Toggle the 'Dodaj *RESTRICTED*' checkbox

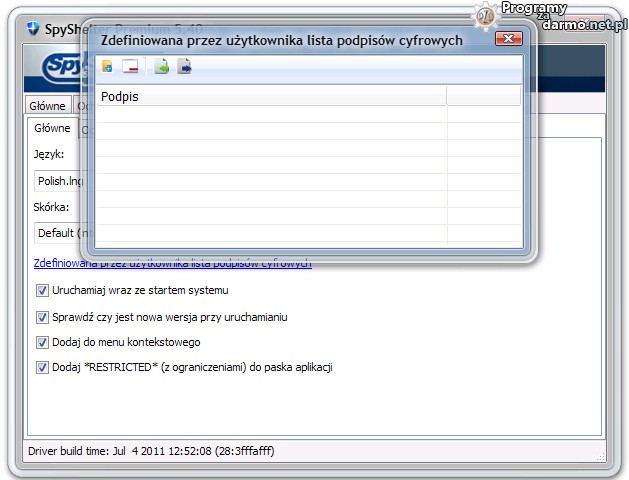tap(42, 367)
